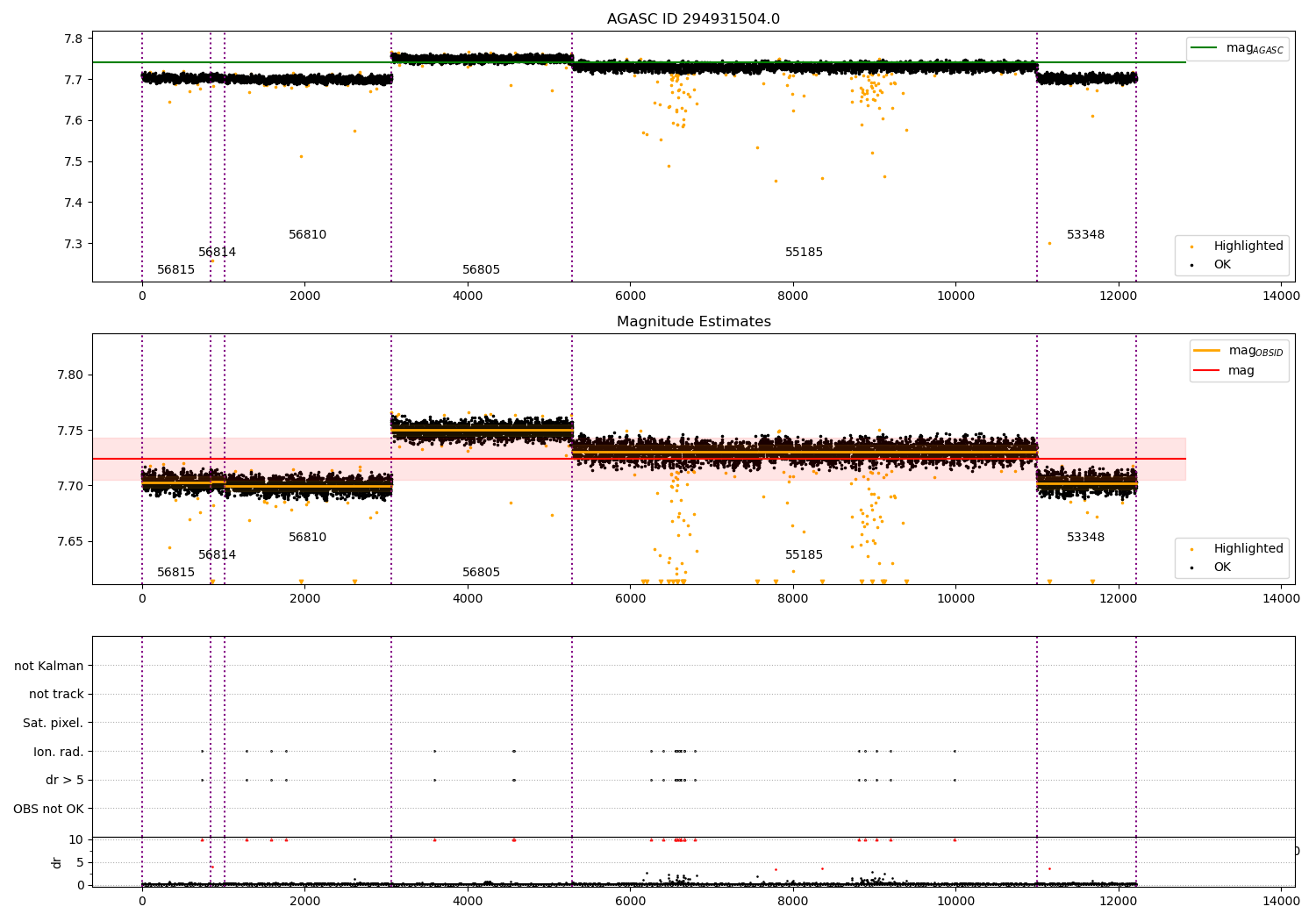Image resolution: width=1316 pixels, height=921 pixels.
Task: Click the title "AGASC ID 294931504.0"
Action: coord(693,19)
